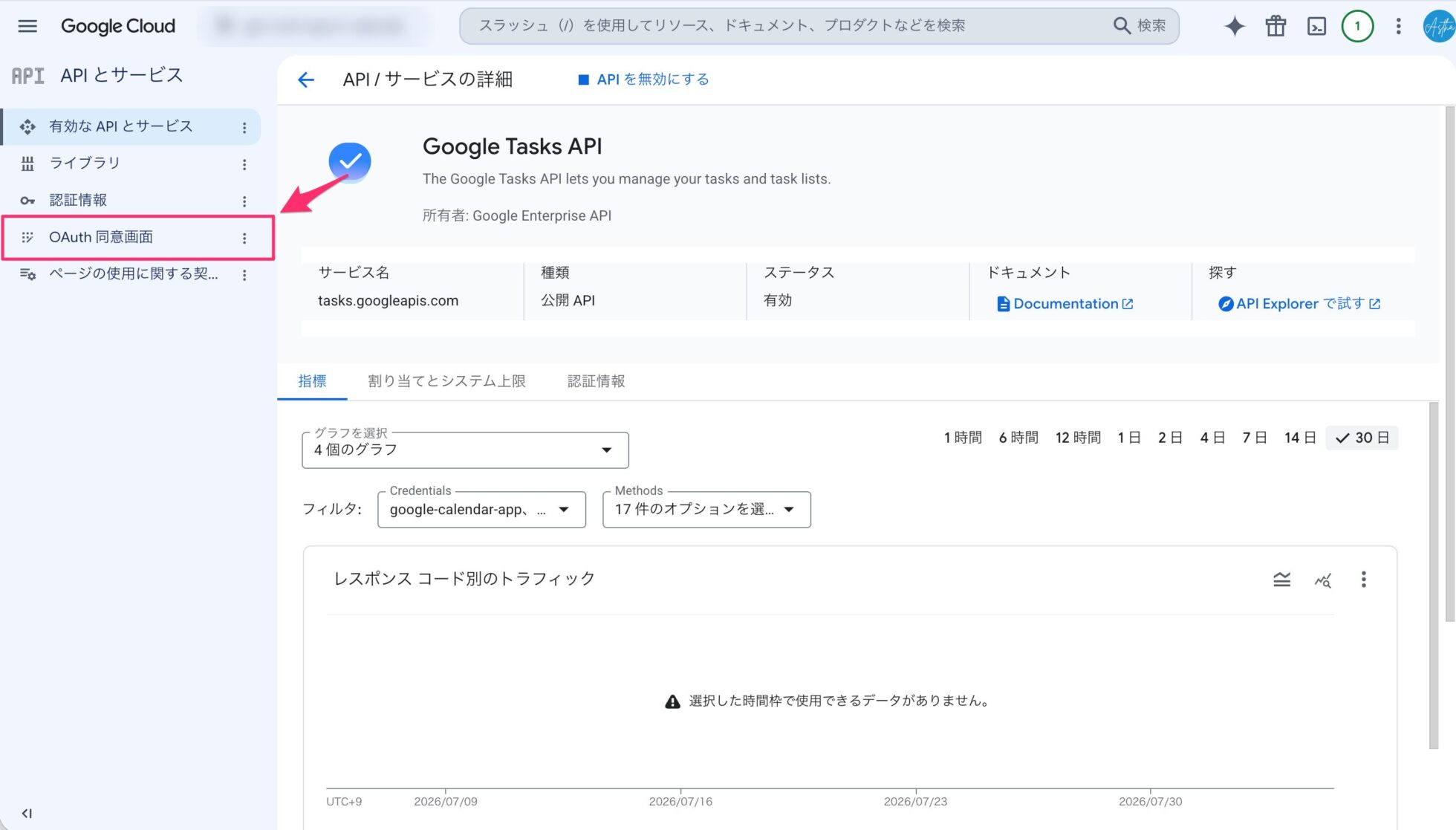Select the 2 日 time range
The image size is (1456, 830).
coord(1170,438)
